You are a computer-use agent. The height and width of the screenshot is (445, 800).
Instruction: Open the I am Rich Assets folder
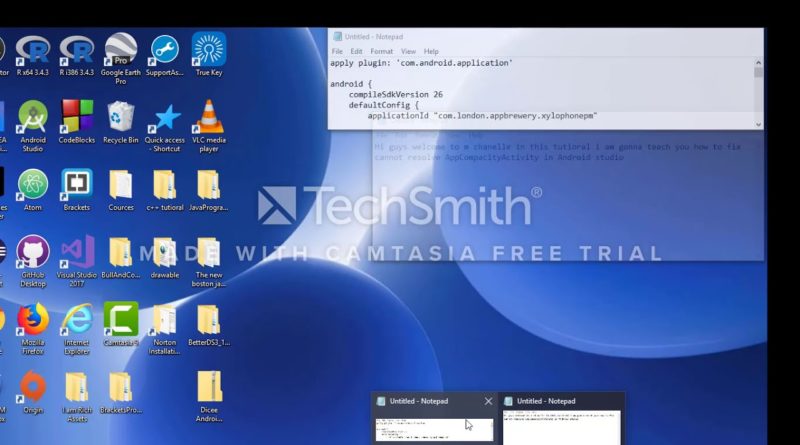(x=77, y=397)
